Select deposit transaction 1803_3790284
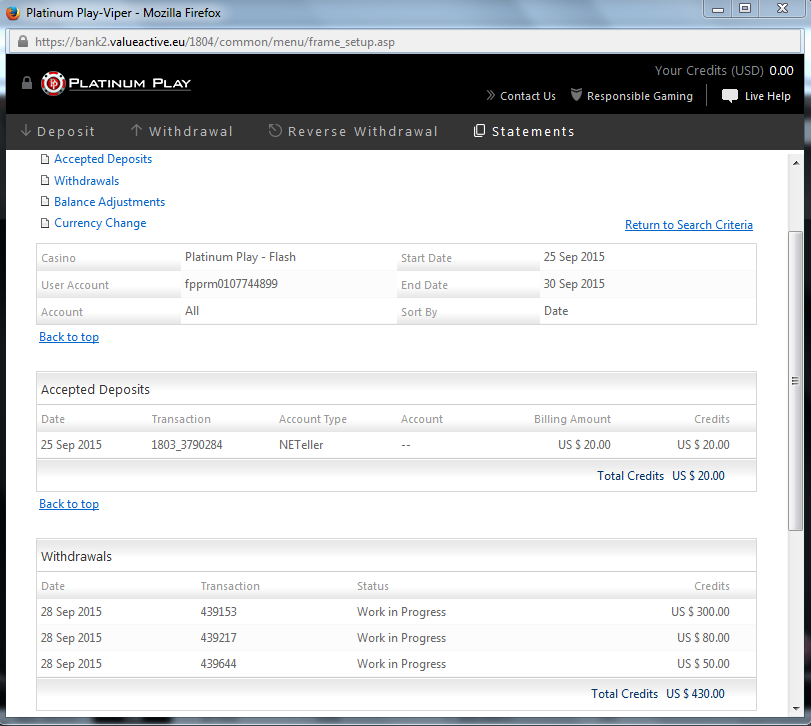Viewport: 811px width, 726px height. tap(187, 445)
